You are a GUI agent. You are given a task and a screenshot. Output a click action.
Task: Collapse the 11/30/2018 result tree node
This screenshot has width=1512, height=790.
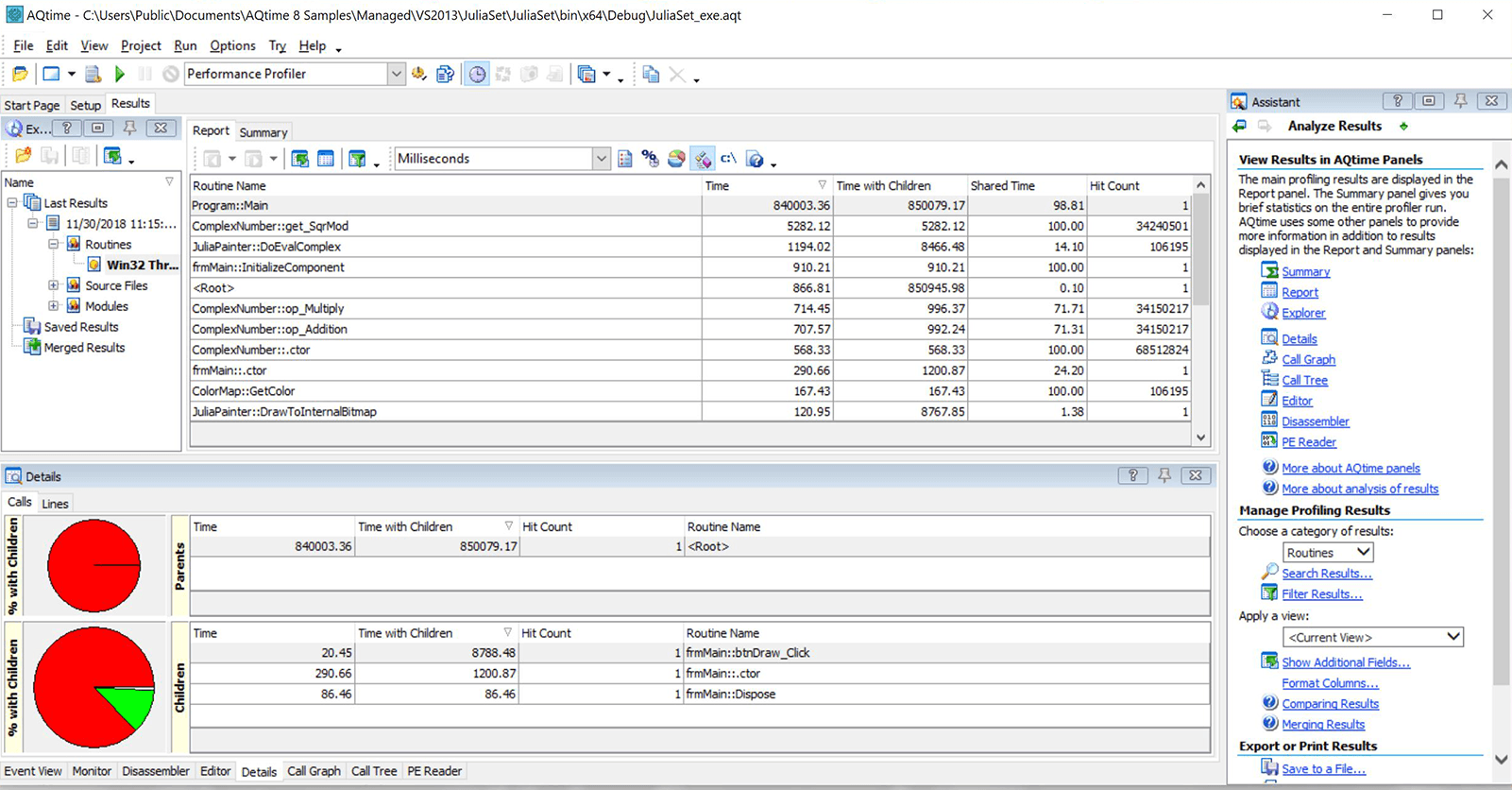click(x=33, y=224)
